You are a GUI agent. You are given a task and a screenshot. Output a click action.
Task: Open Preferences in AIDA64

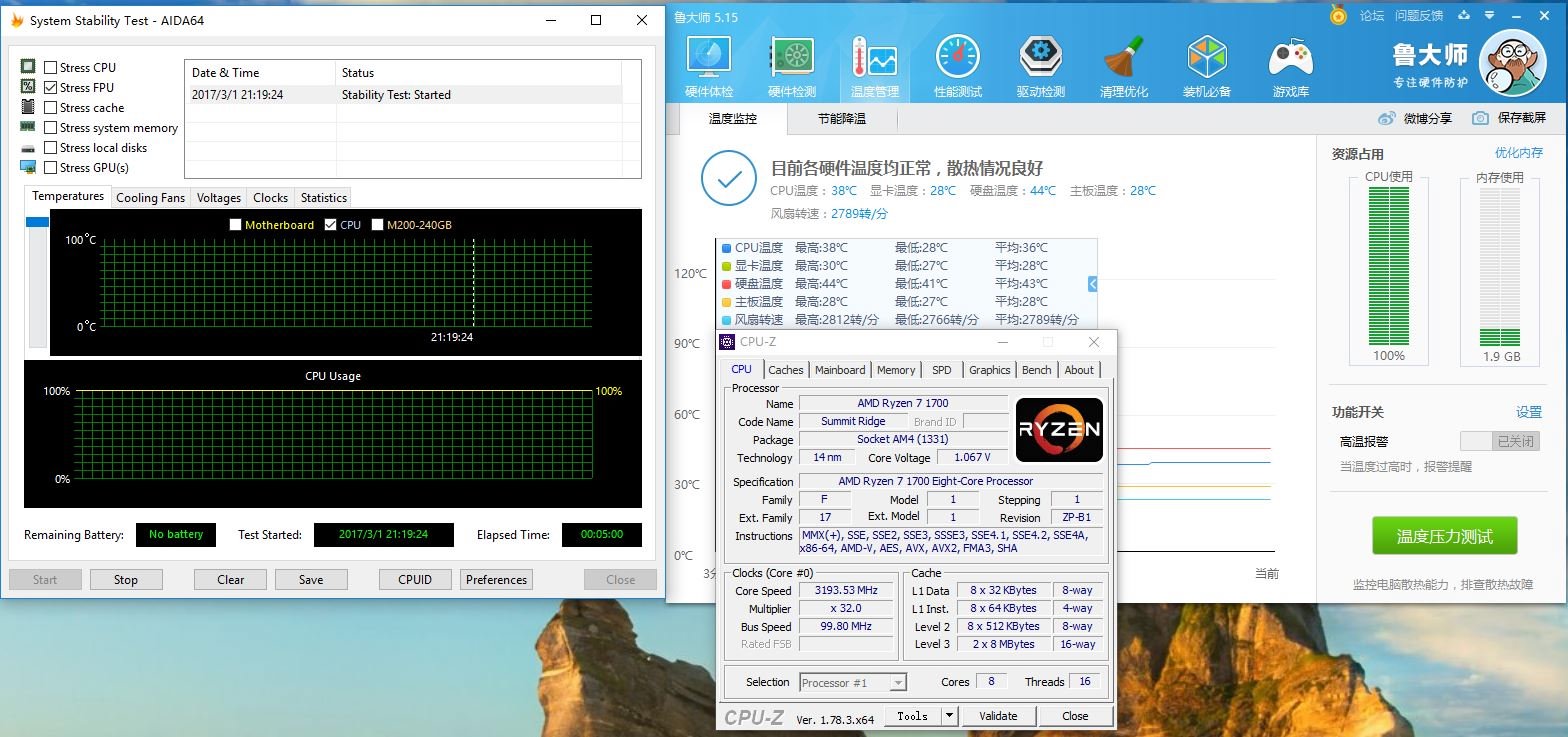[496, 580]
